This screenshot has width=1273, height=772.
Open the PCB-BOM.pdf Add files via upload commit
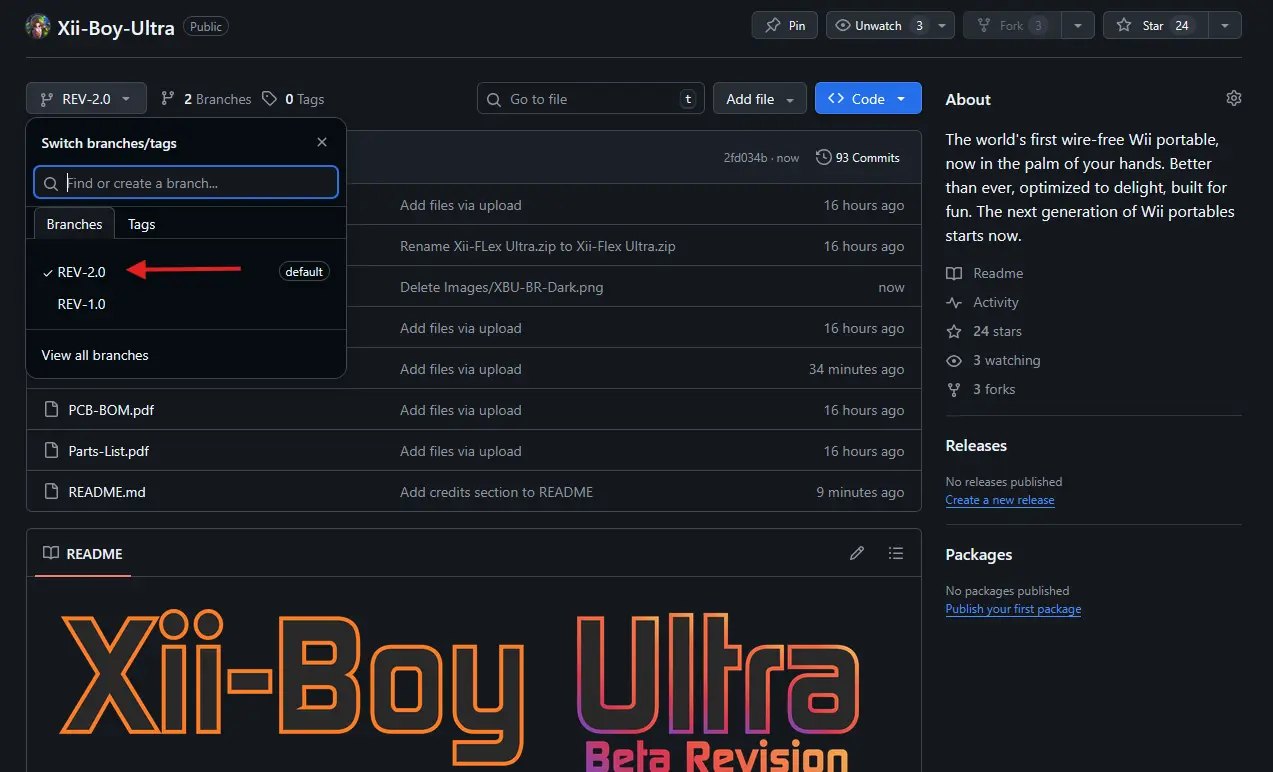461,410
